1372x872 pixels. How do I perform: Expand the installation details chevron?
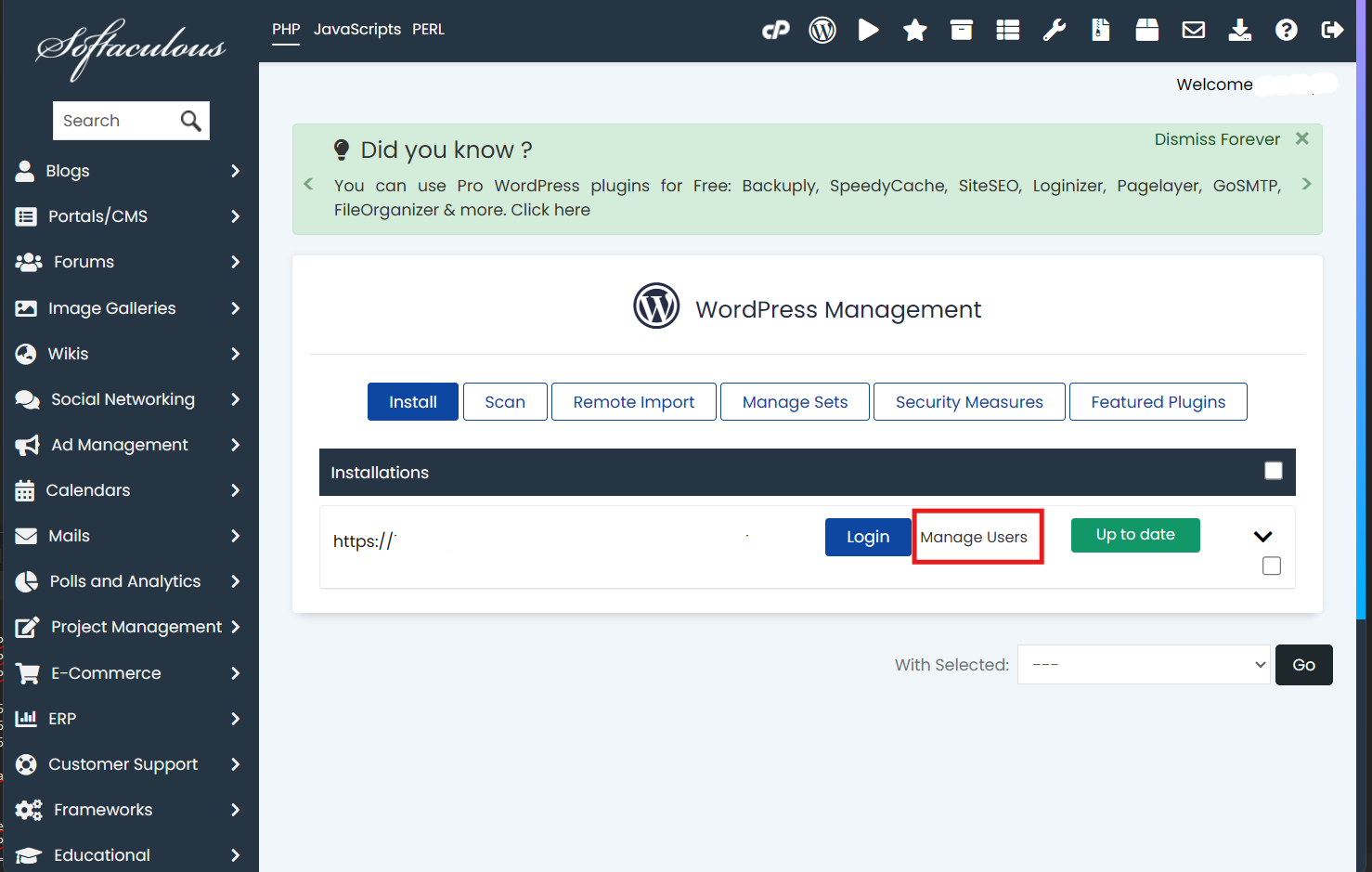click(1262, 536)
